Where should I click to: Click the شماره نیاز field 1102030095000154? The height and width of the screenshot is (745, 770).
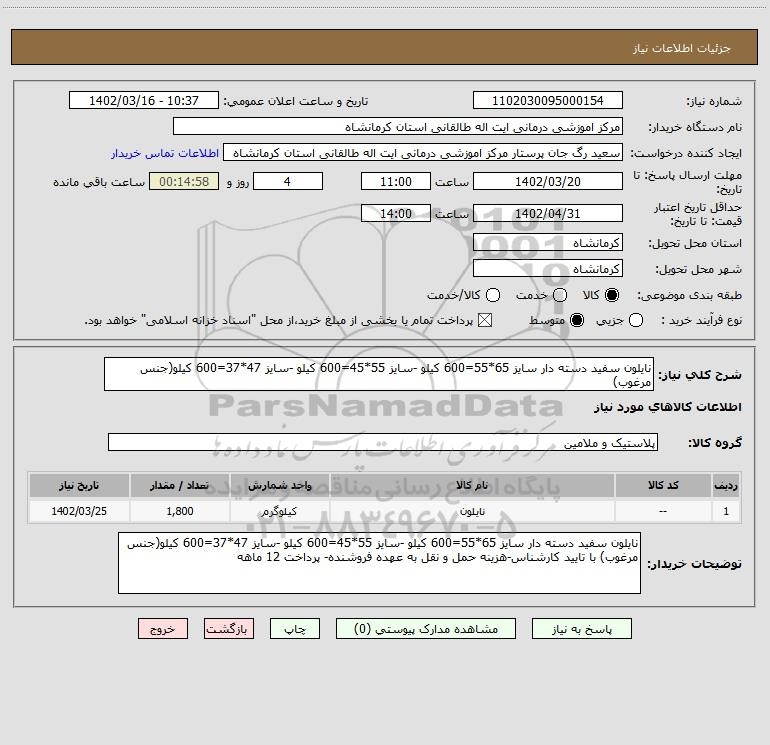click(548, 101)
